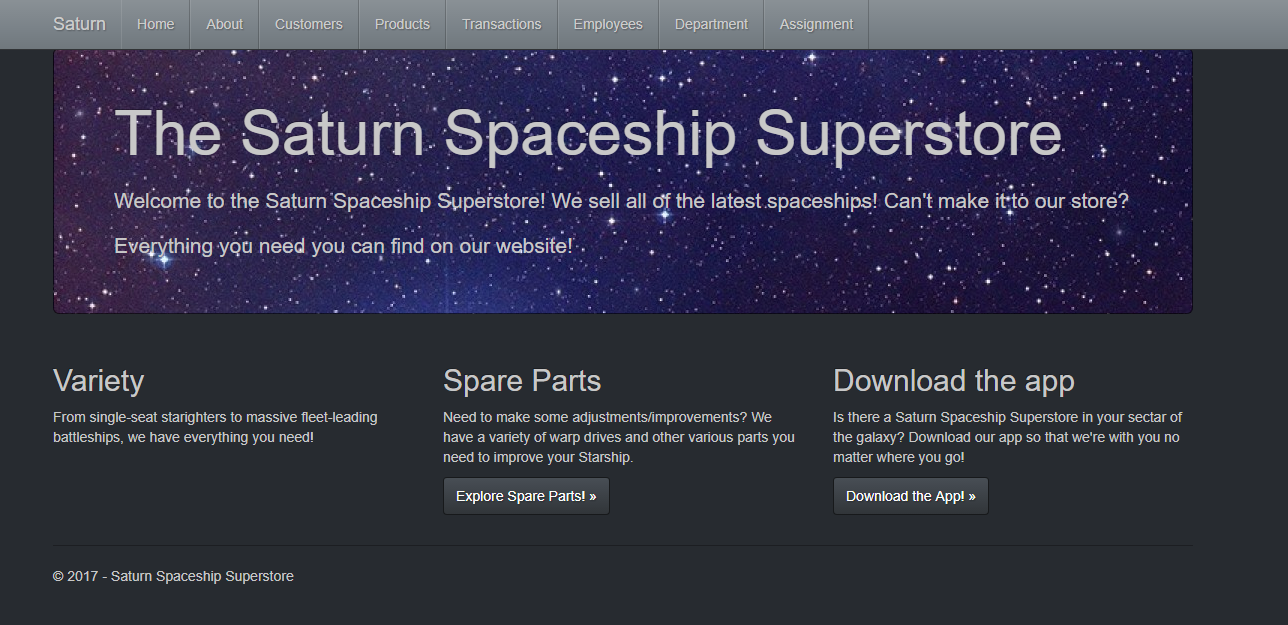Switch to the Assignment page

[816, 24]
